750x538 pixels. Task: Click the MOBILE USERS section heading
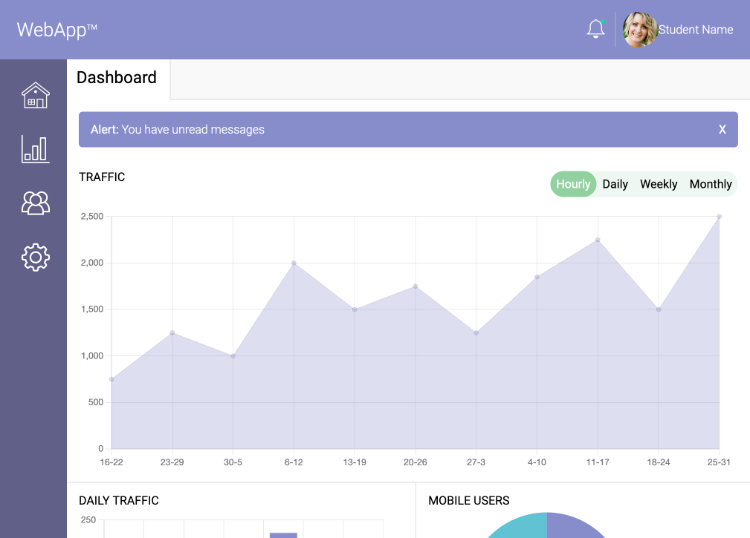coord(469,500)
